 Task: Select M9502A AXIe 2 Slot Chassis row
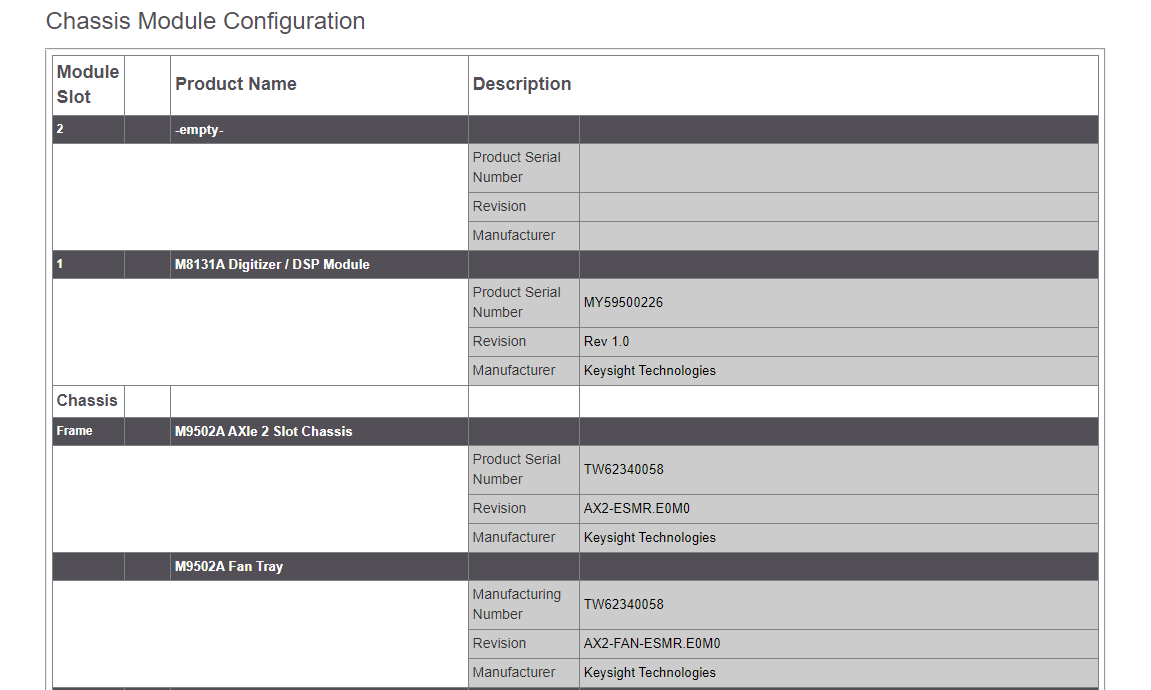pos(576,432)
